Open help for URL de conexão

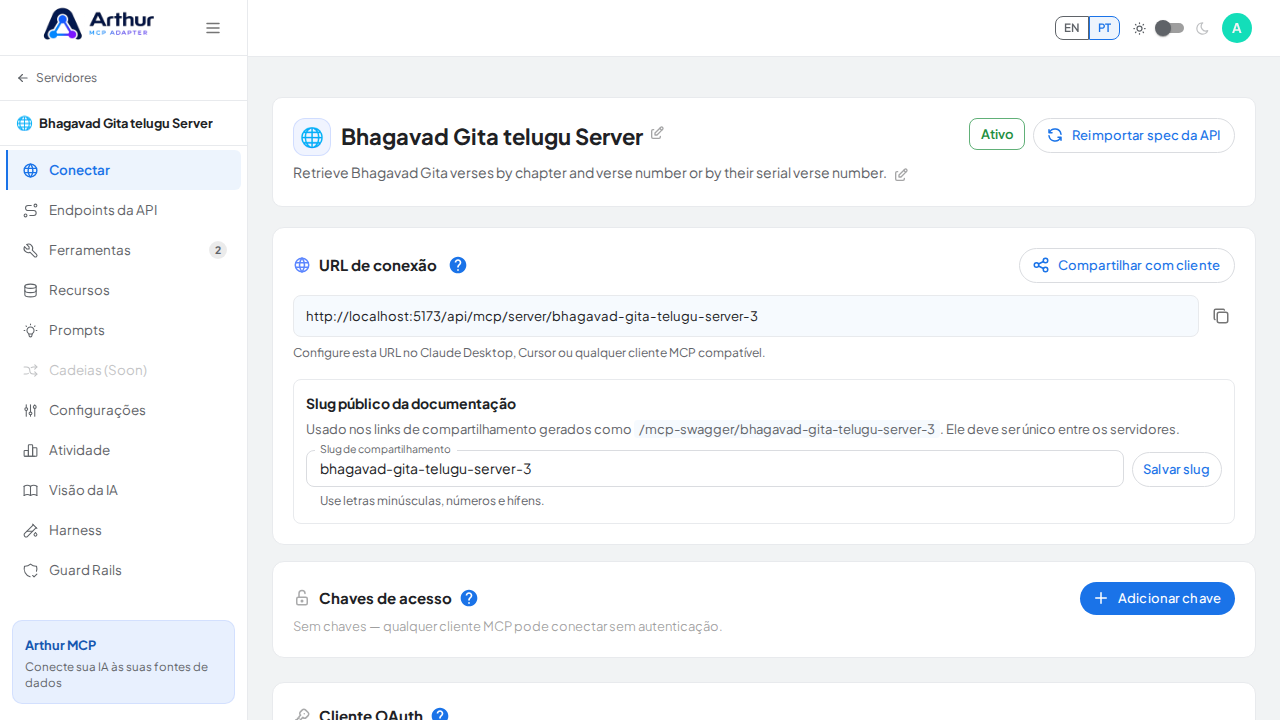coord(458,265)
